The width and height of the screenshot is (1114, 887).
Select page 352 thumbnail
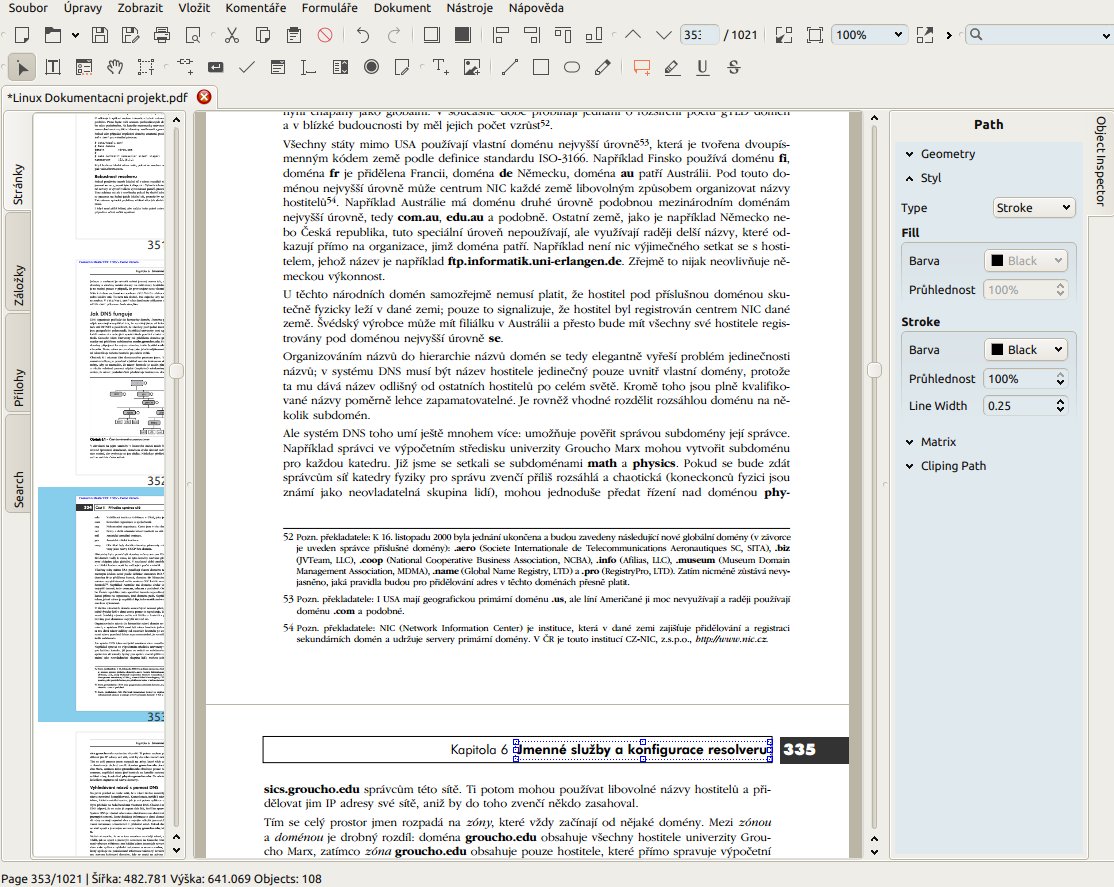[x=119, y=366]
